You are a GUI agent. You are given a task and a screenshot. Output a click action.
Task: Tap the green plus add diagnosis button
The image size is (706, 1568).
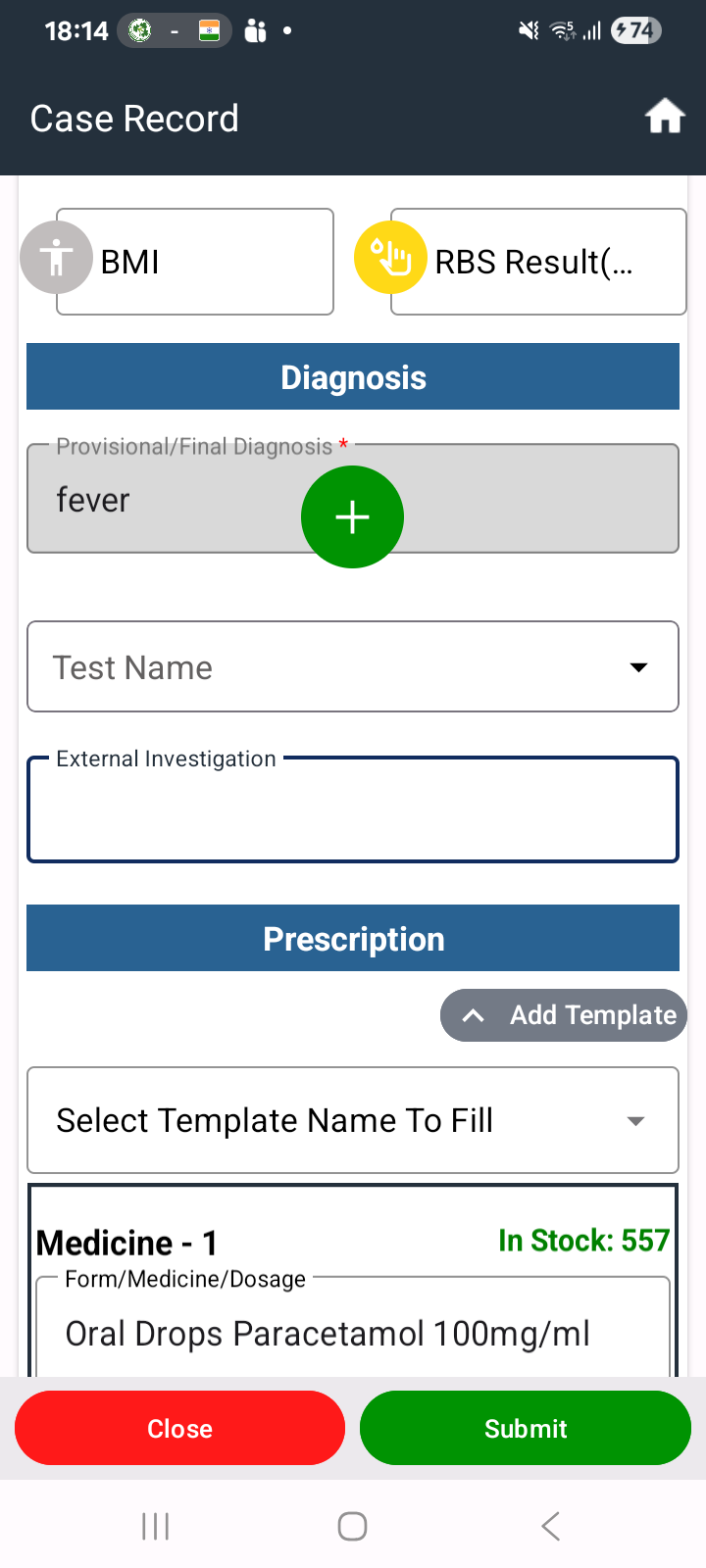[x=352, y=516]
